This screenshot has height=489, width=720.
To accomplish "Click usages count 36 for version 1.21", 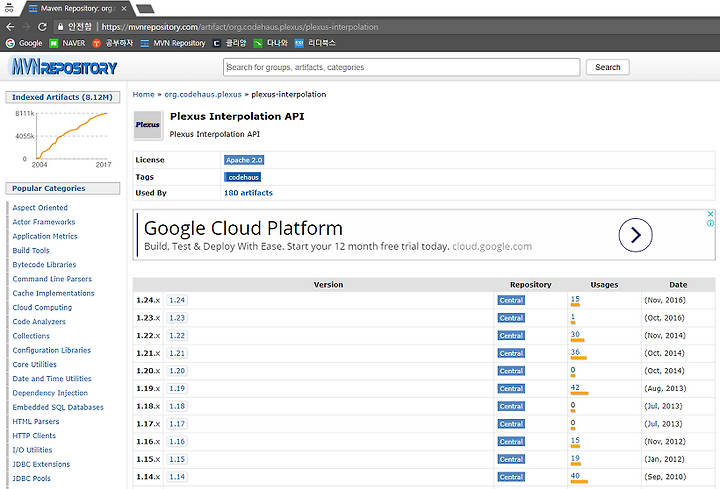I will tap(575, 352).
